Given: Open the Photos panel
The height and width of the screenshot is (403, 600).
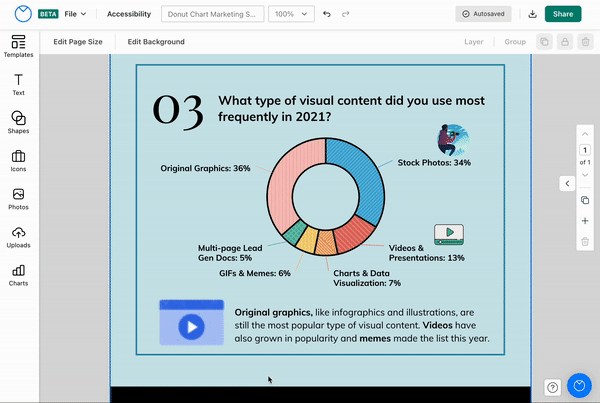Looking at the screenshot, I should click(x=18, y=198).
